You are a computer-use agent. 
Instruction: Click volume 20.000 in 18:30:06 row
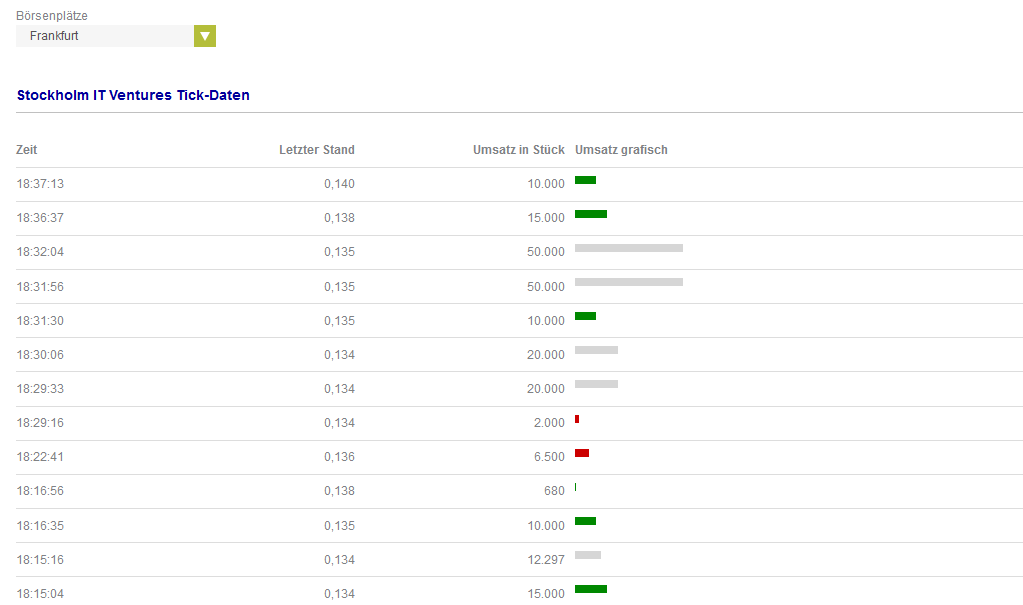point(546,354)
